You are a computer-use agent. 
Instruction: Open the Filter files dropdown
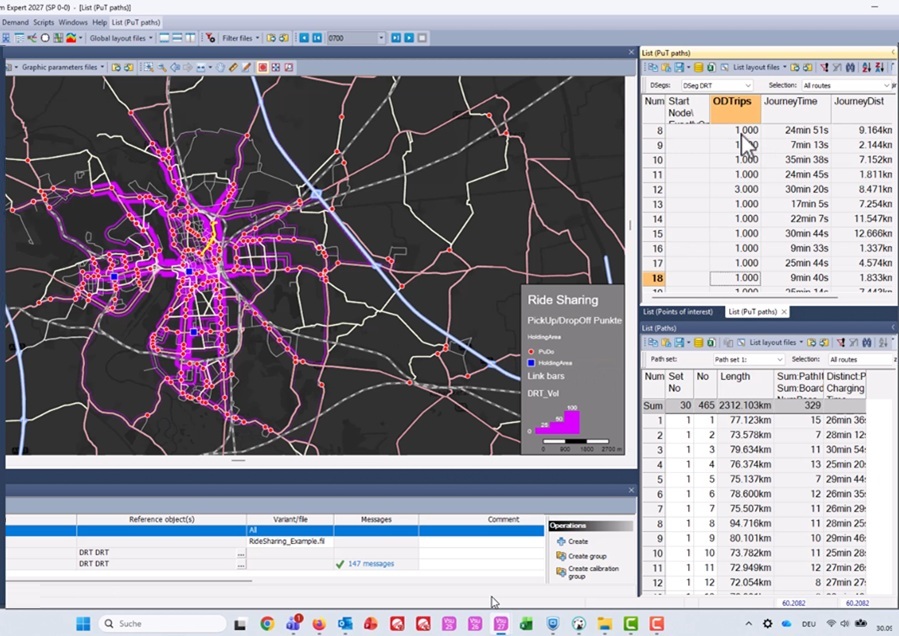click(x=240, y=38)
